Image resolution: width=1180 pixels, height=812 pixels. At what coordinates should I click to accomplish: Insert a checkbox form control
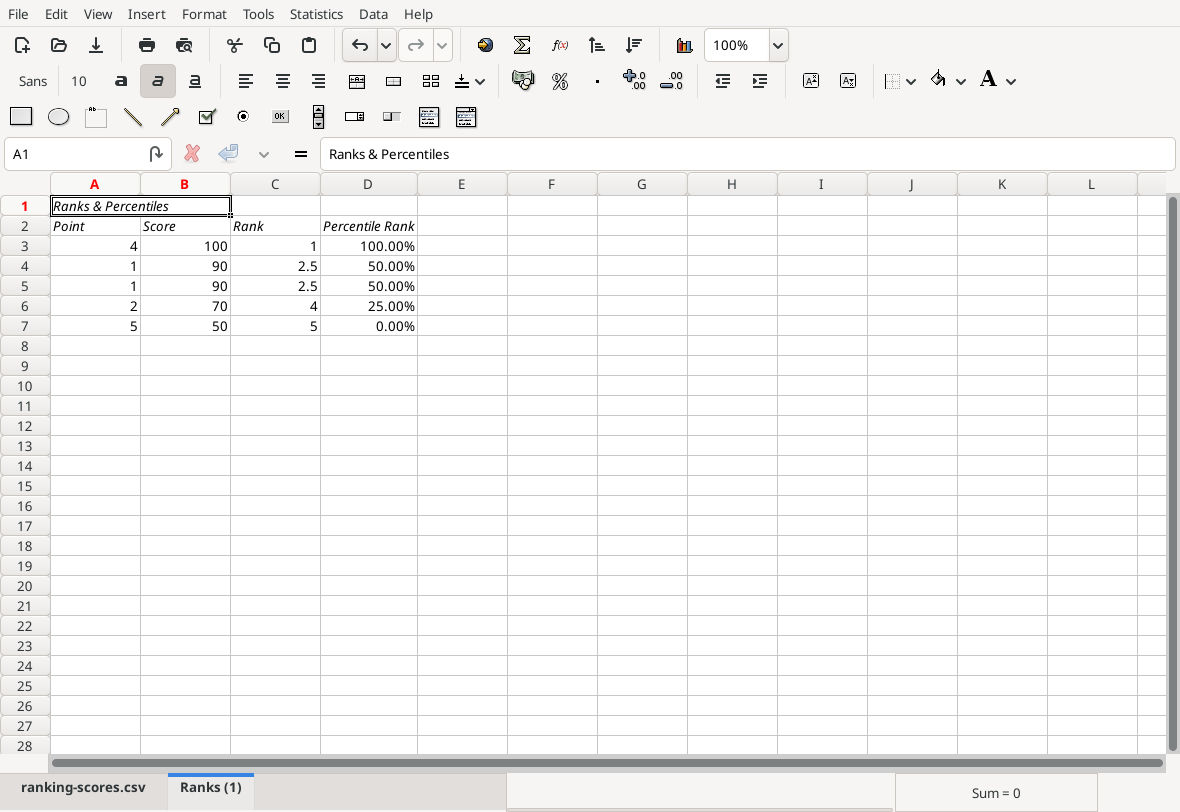206,117
